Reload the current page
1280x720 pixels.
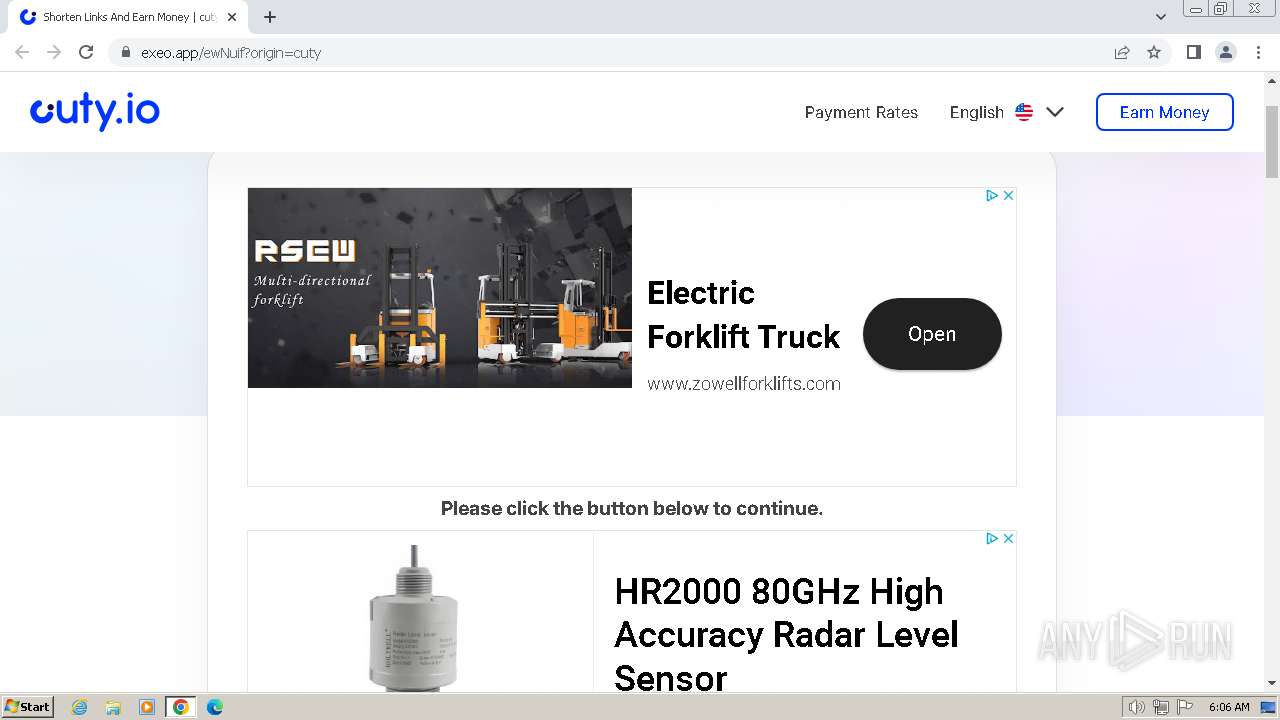point(86,52)
